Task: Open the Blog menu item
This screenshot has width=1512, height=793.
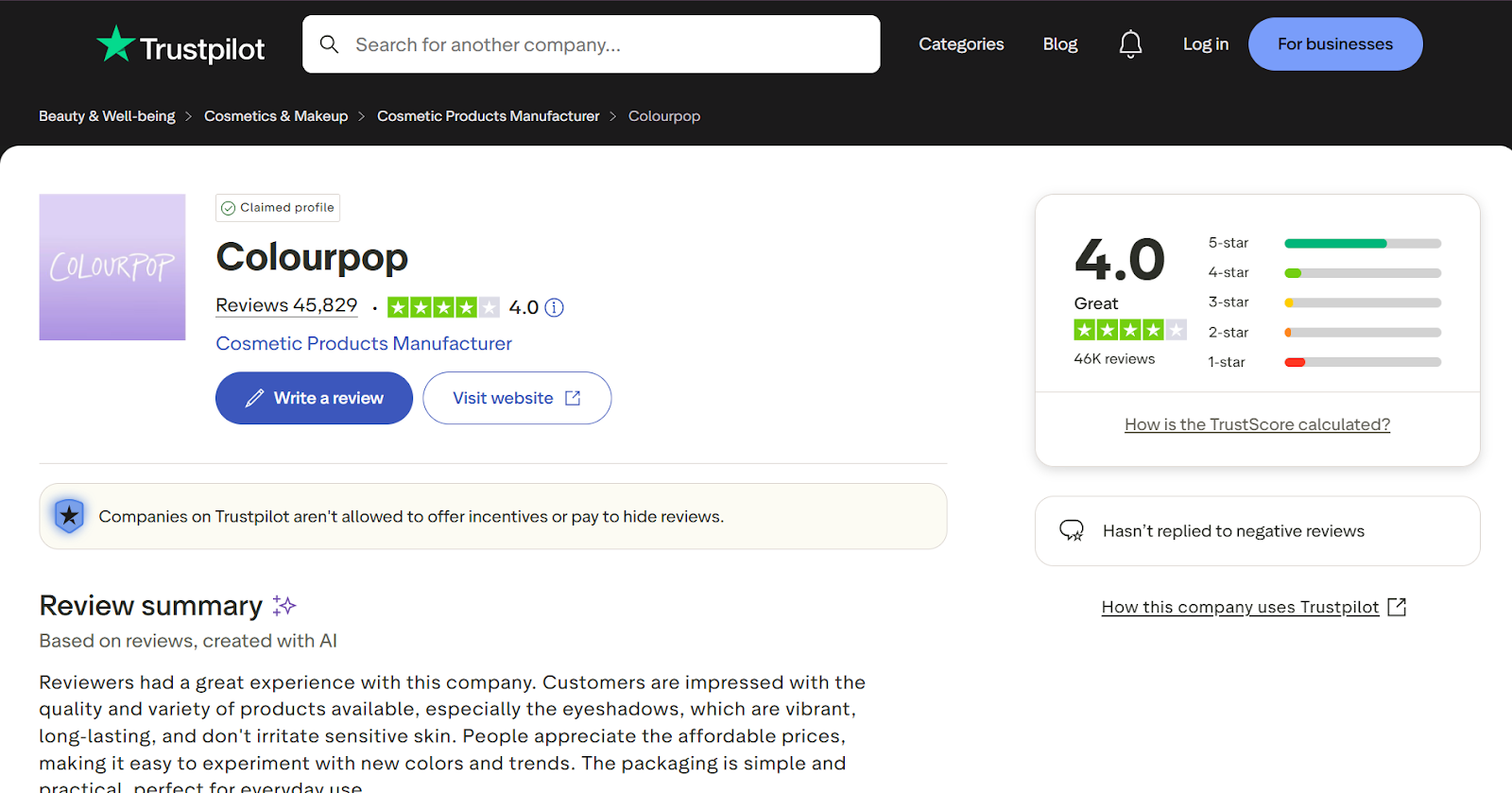Action: 1059,44
